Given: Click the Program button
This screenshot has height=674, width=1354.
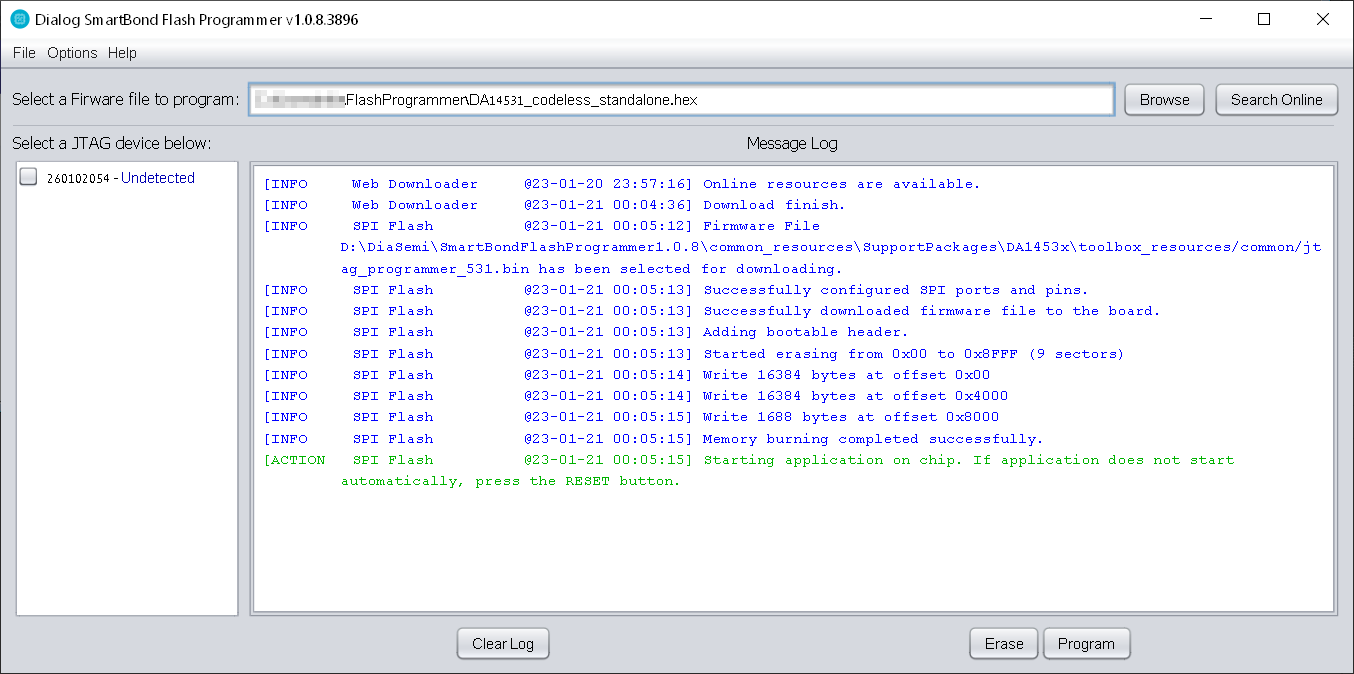Looking at the screenshot, I should [x=1086, y=644].
